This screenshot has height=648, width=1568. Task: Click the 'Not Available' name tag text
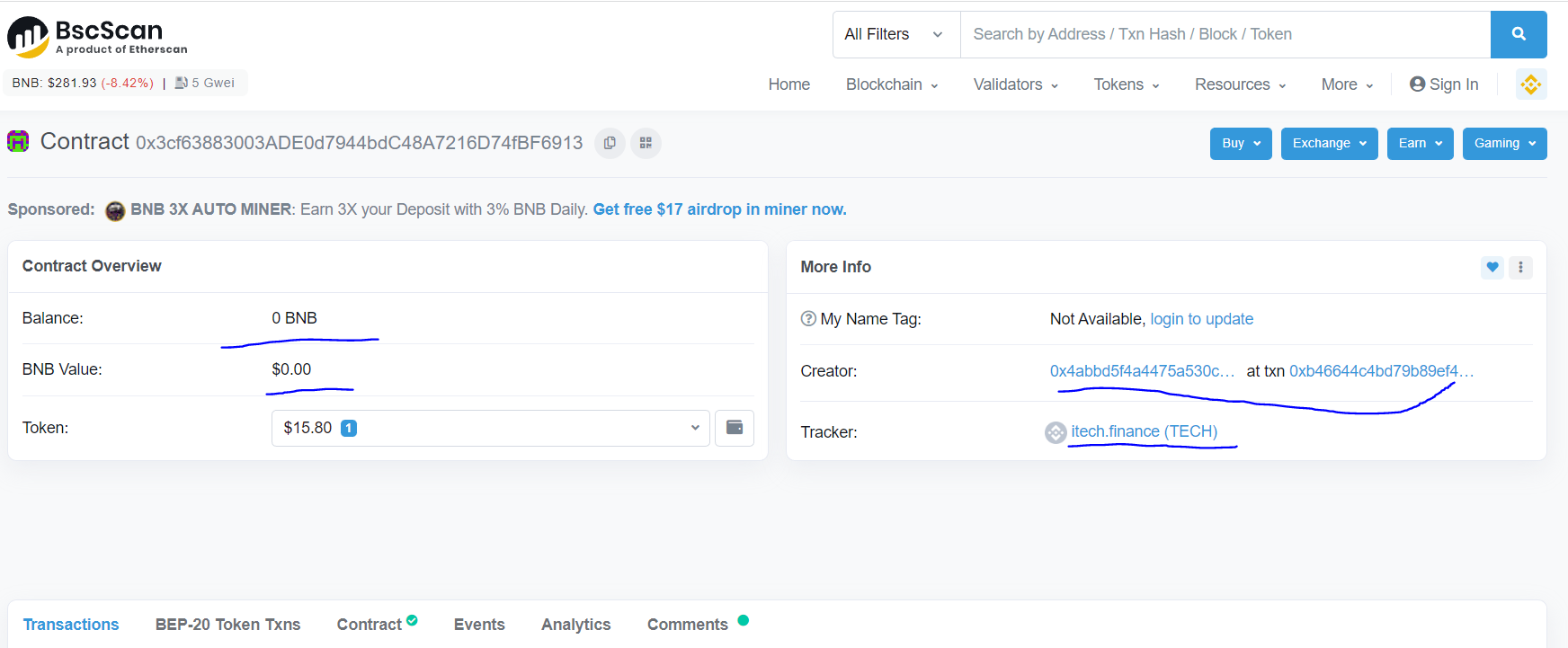[1096, 319]
